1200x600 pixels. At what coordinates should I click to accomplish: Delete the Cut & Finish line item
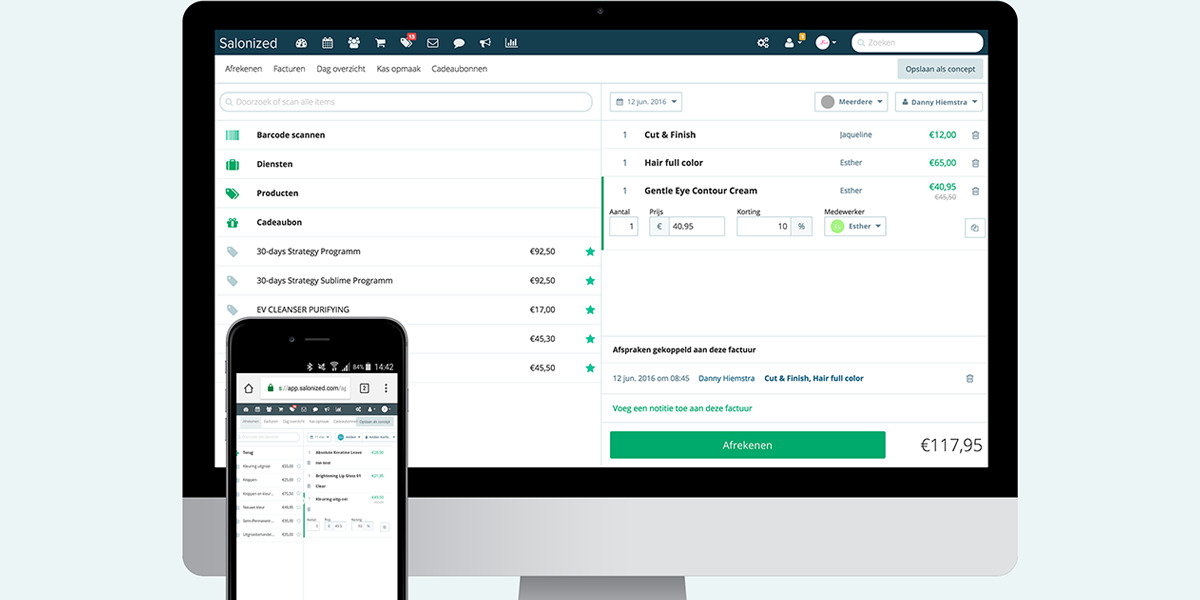[975, 135]
